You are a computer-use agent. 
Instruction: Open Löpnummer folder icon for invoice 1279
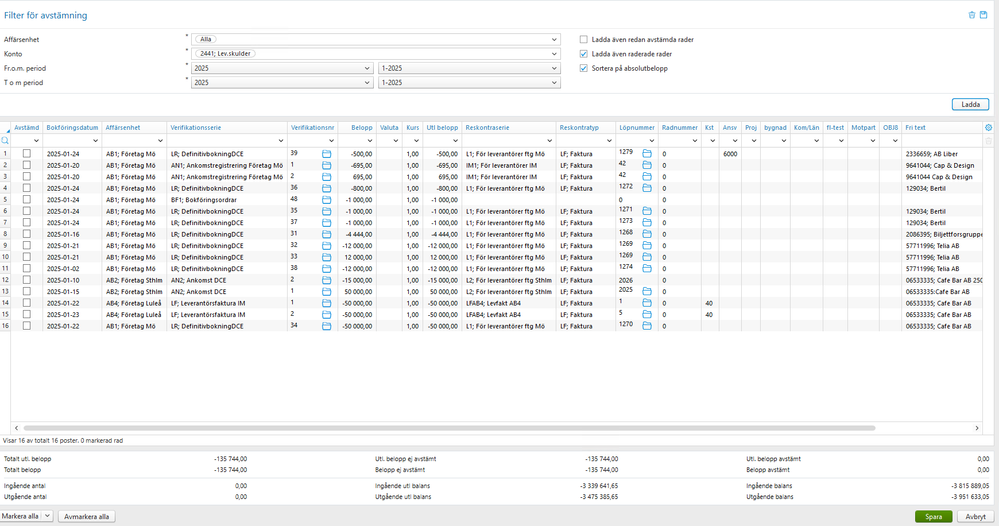point(647,153)
